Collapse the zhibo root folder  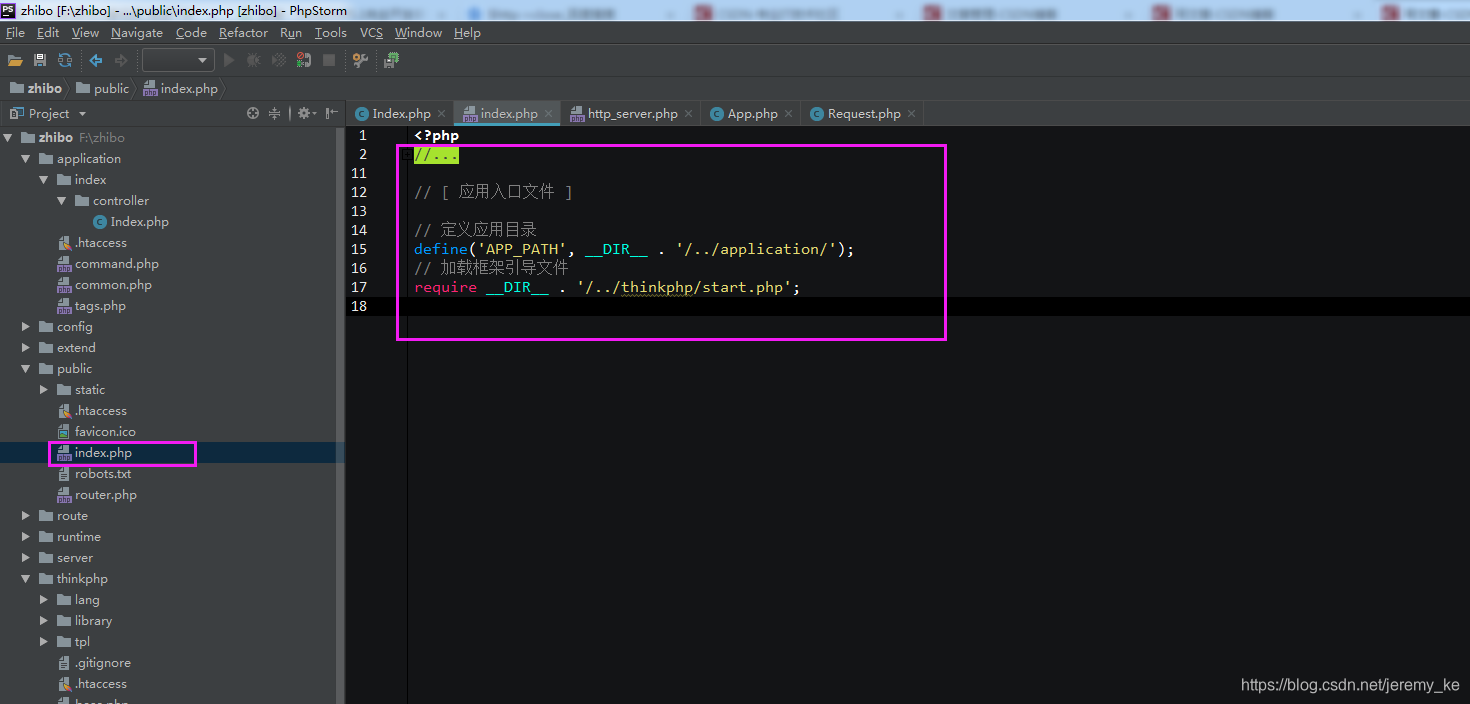(9, 138)
